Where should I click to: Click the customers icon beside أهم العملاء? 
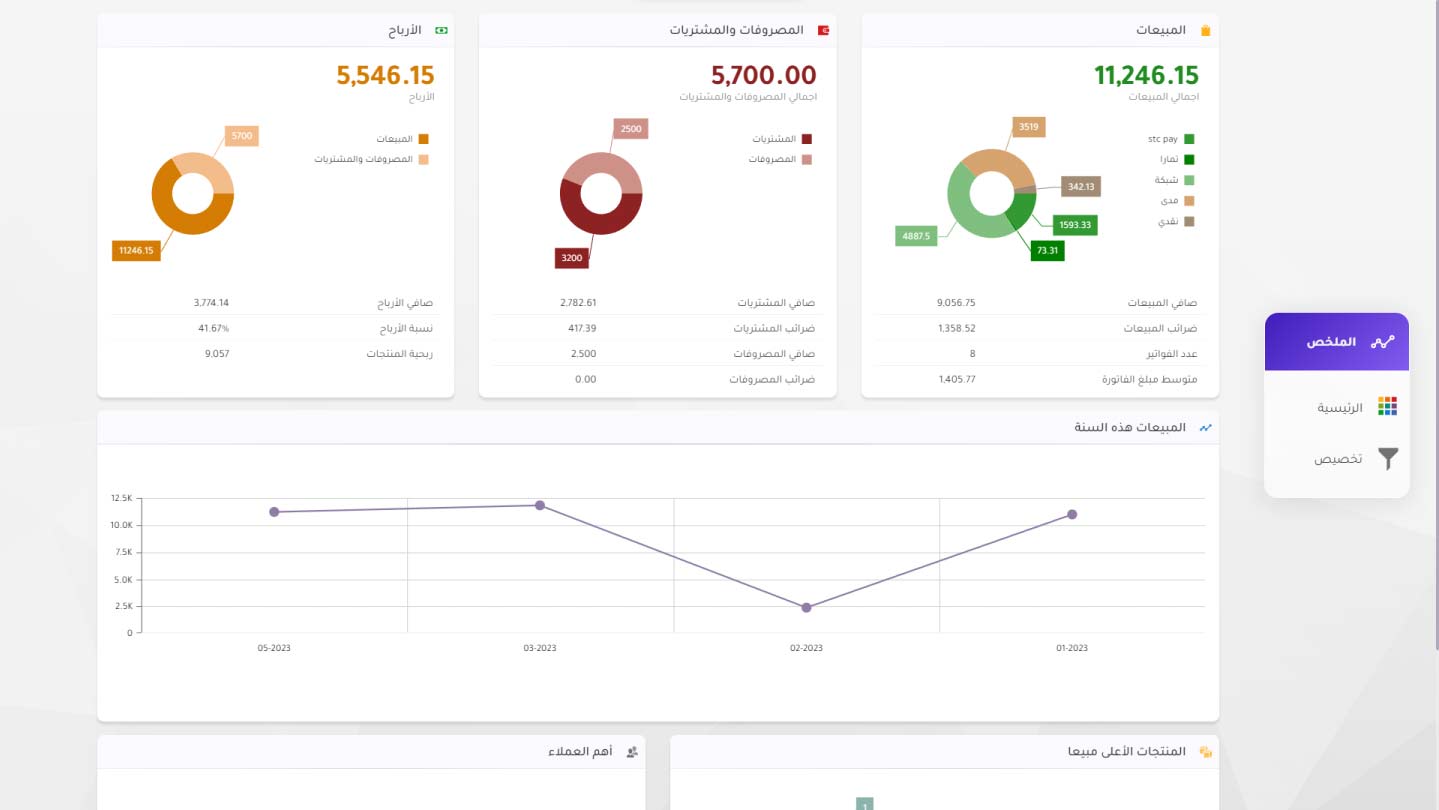pos(632,752)
